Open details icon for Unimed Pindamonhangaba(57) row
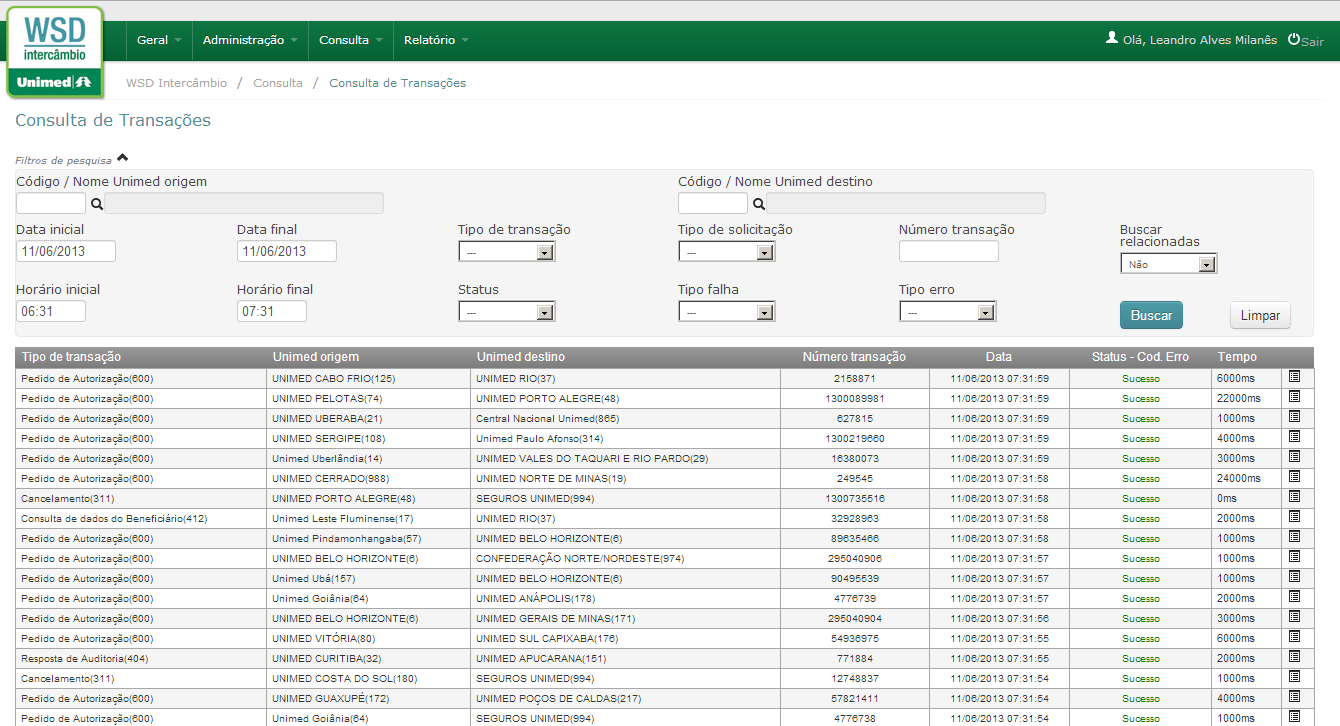 click(x=1294, y=537)
